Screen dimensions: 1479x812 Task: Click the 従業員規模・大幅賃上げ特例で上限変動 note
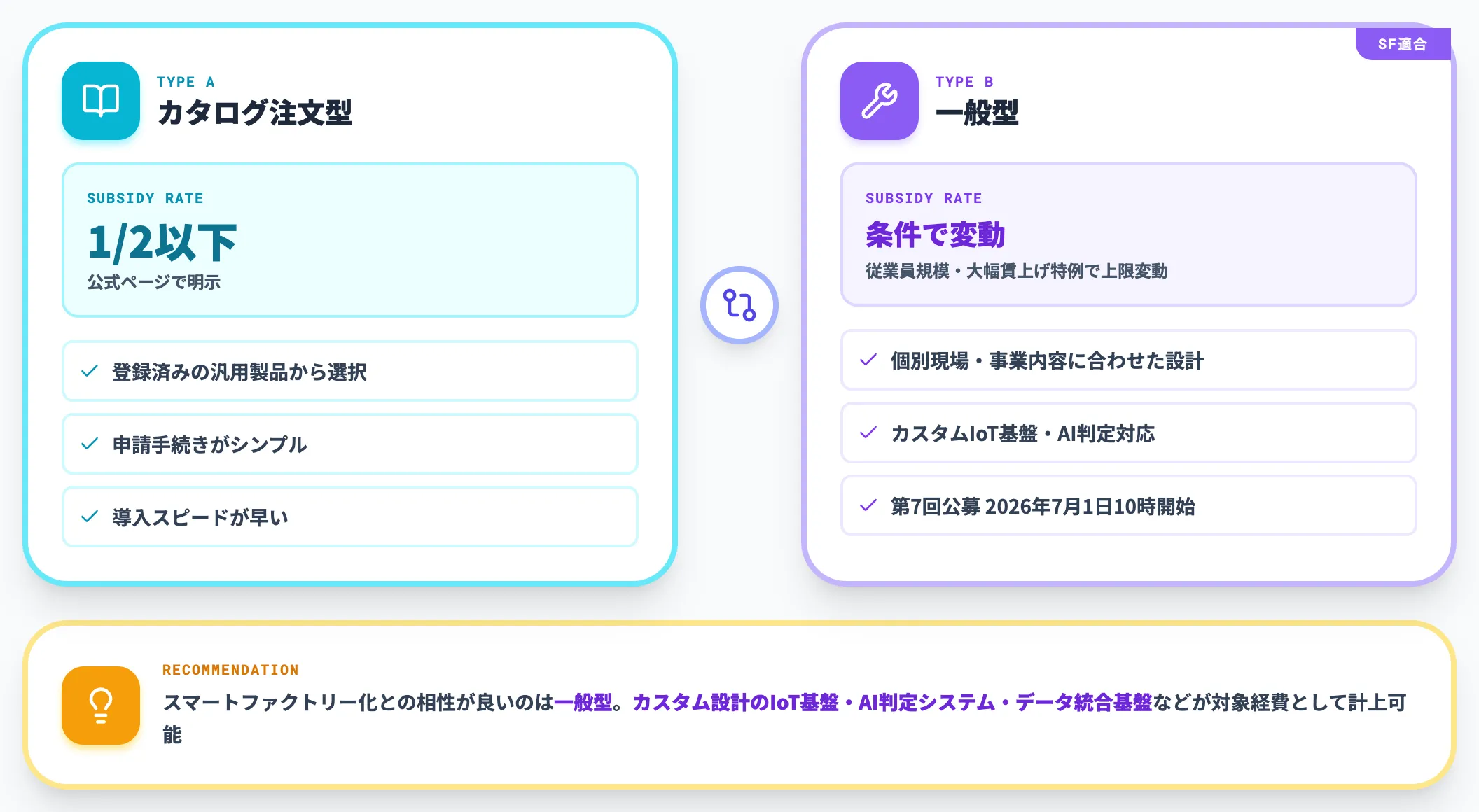pos(1017,271)
